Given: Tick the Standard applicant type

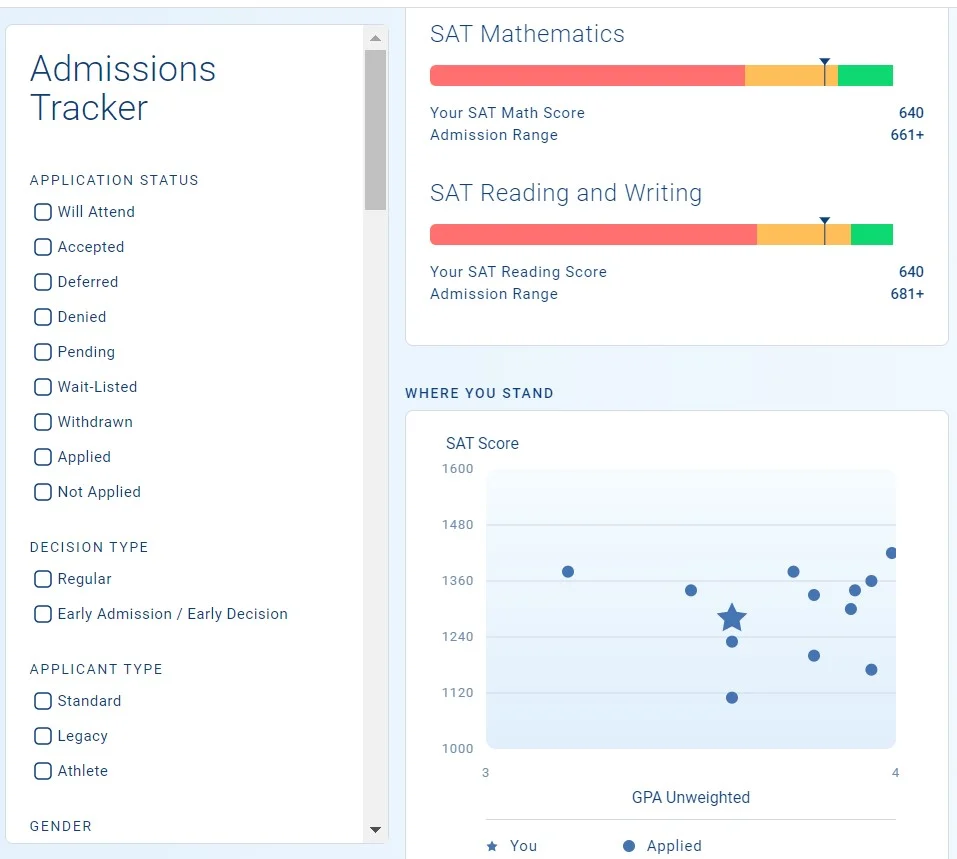Looking at the screenshot, I should coord(43,701).
